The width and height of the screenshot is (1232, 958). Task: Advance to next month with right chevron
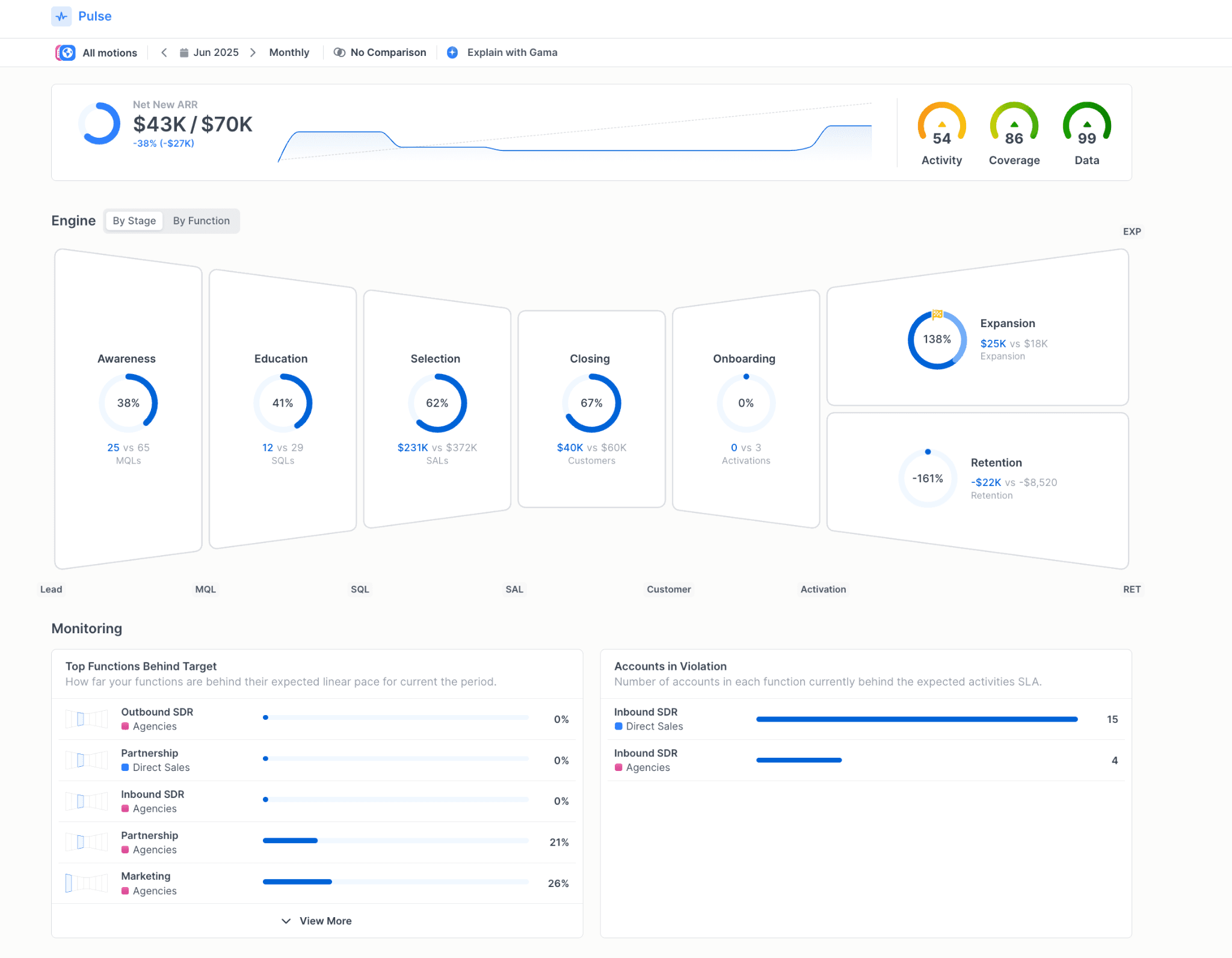coord(253,52)
